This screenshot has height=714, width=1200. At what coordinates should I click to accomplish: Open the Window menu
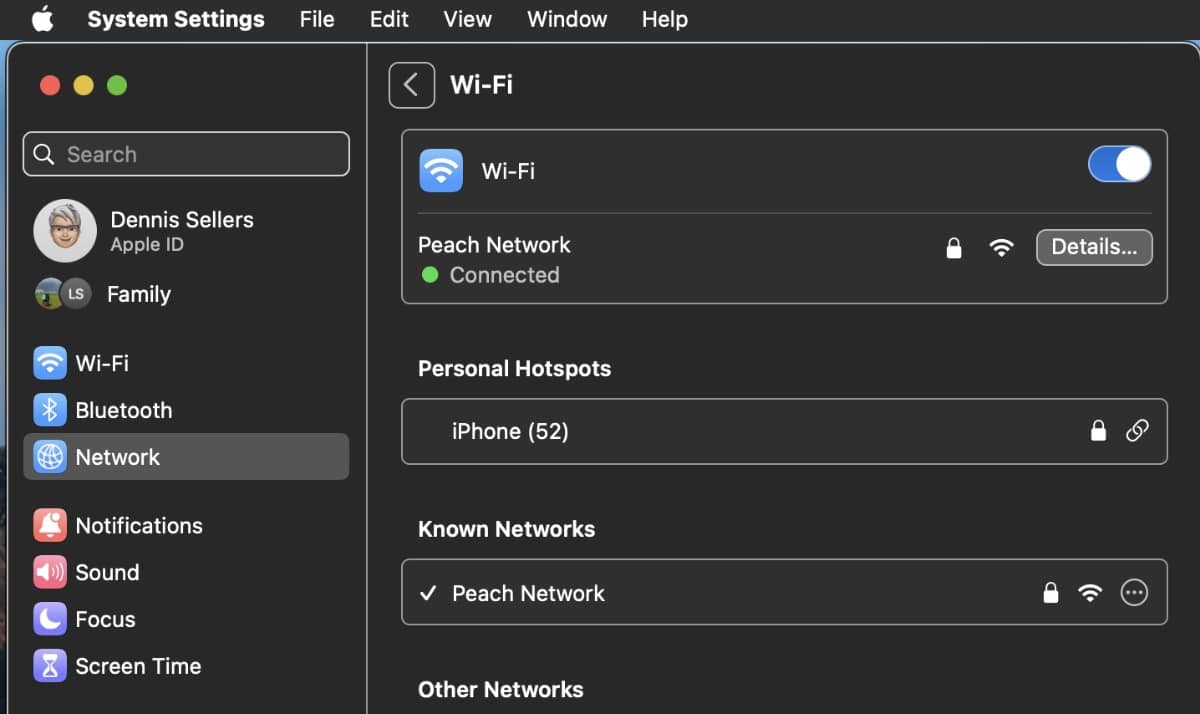click(567, 19)
